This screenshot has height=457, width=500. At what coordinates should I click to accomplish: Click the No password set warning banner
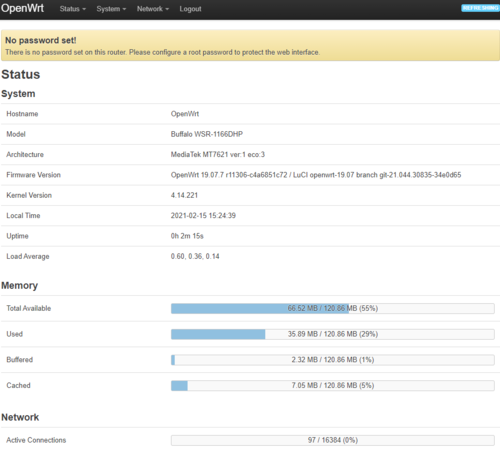(250, 45)
